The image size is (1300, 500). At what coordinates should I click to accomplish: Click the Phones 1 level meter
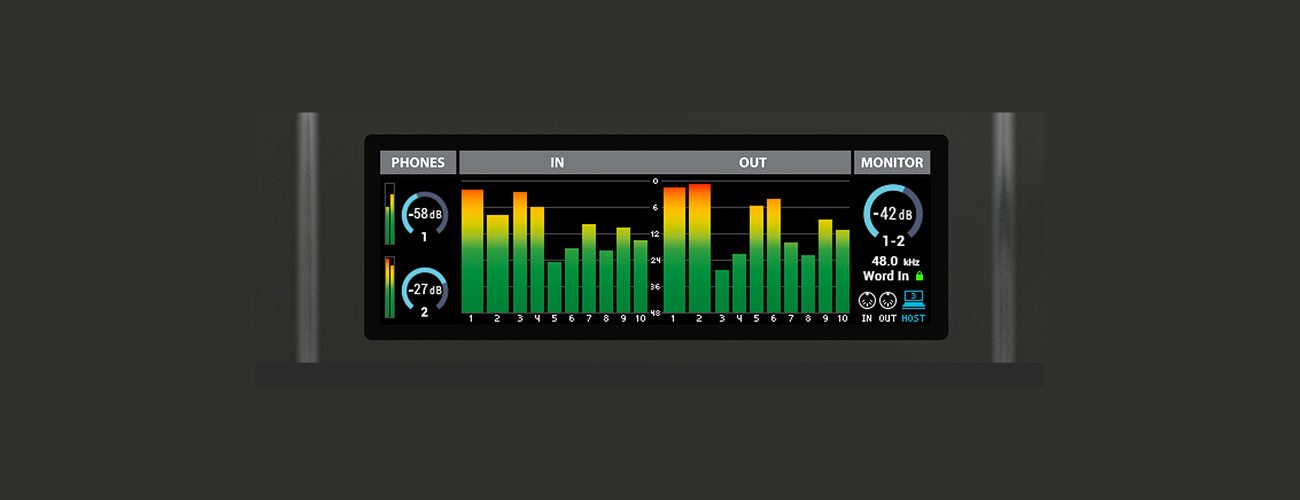390,214
